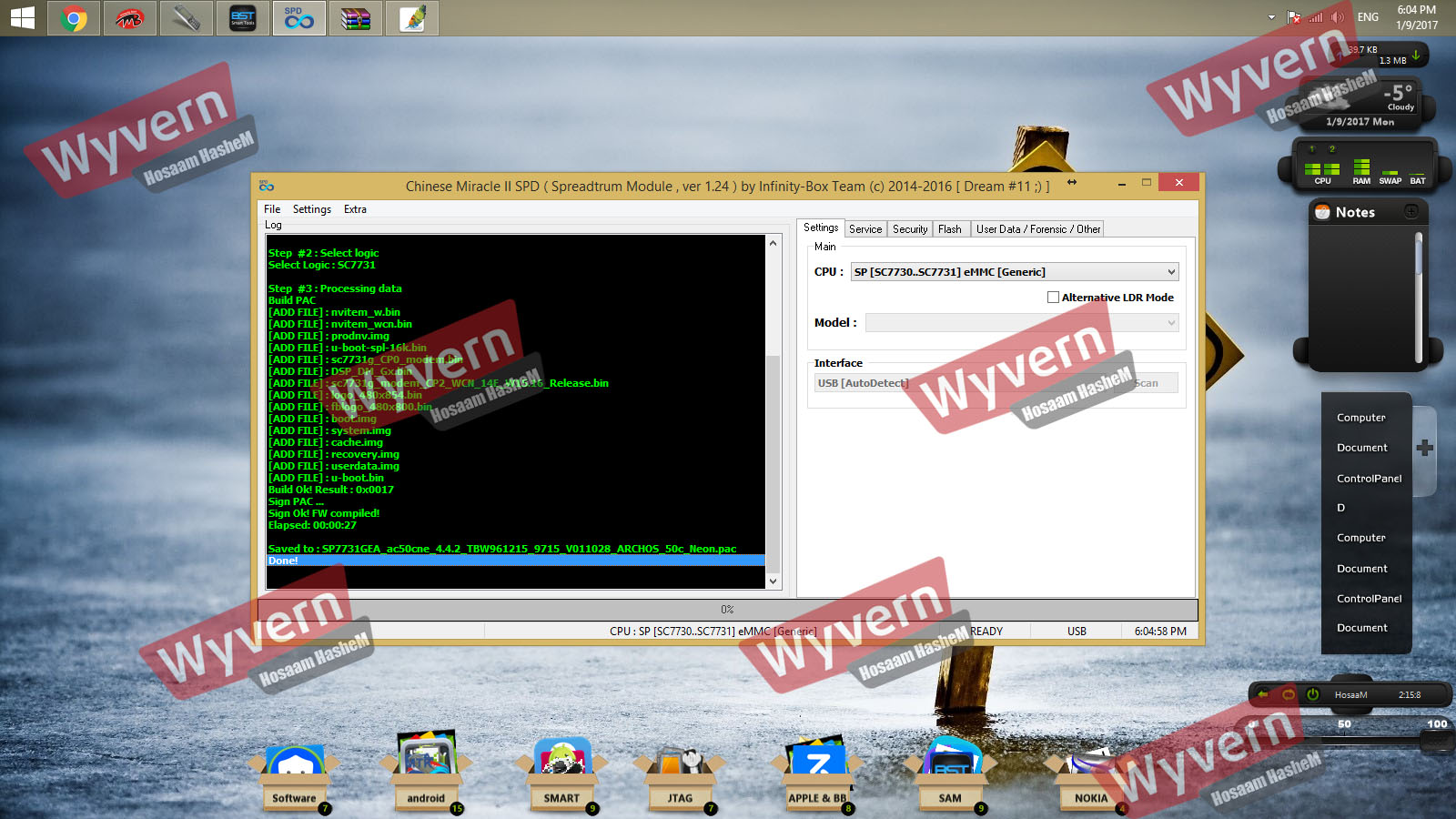The height and width of the screenshot is (819, 1456).
Task: Switch to the Flash tab
Action: click(x=950, y=229)
